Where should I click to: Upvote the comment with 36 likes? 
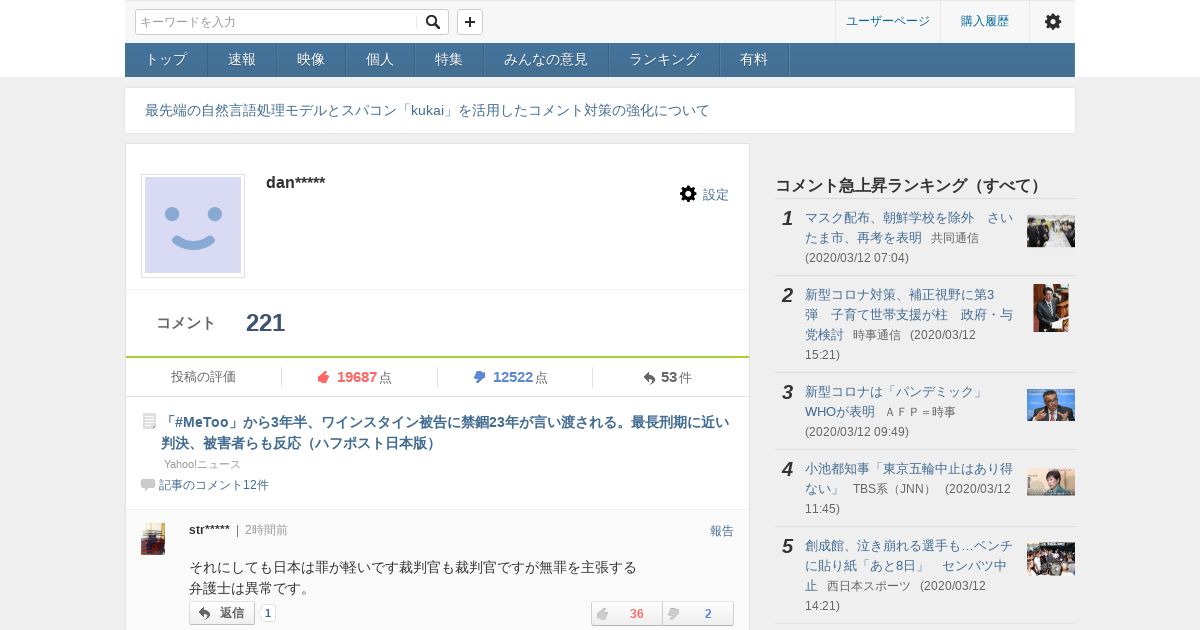coord(627,614)
